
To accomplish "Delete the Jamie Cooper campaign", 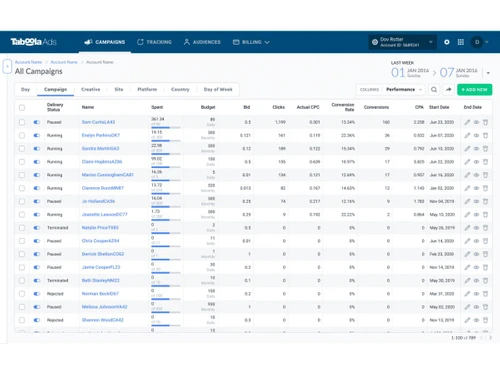I will coord(485,267).
